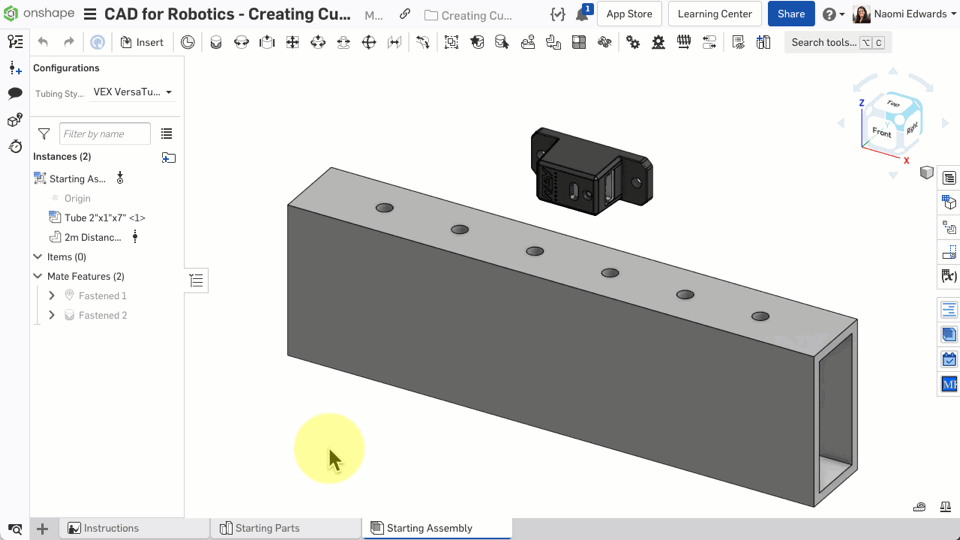
Task: Expand the Fastened 1 mate
Action: click(51, 296)
